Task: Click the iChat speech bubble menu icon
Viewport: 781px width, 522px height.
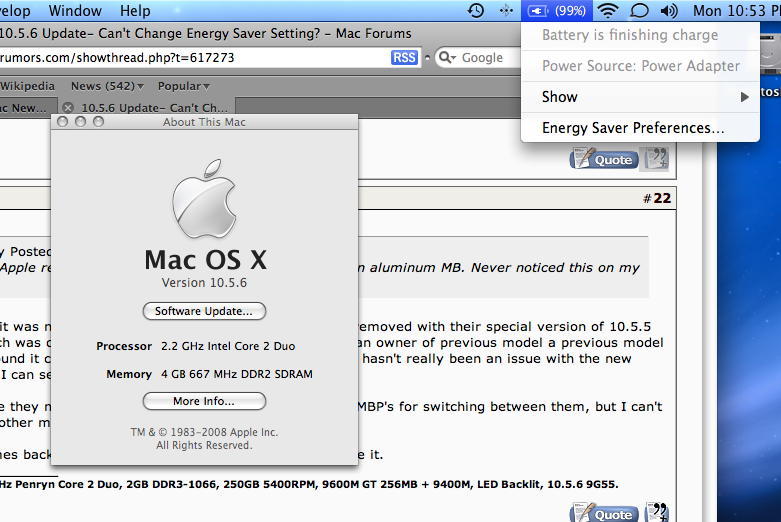Action: [x=639, y=10]
